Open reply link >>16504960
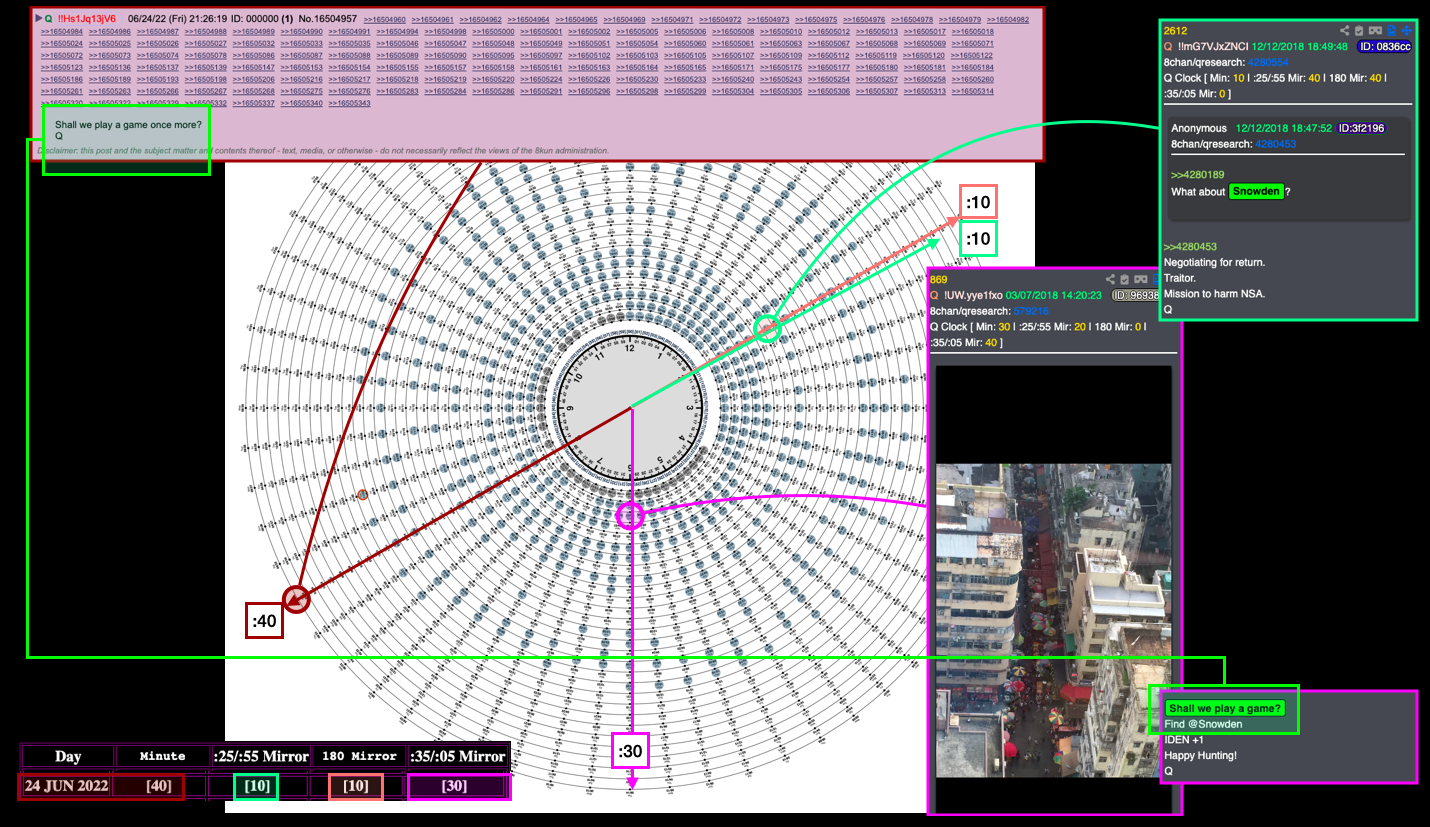1430x827 pixels. click(x=384, y=19)
